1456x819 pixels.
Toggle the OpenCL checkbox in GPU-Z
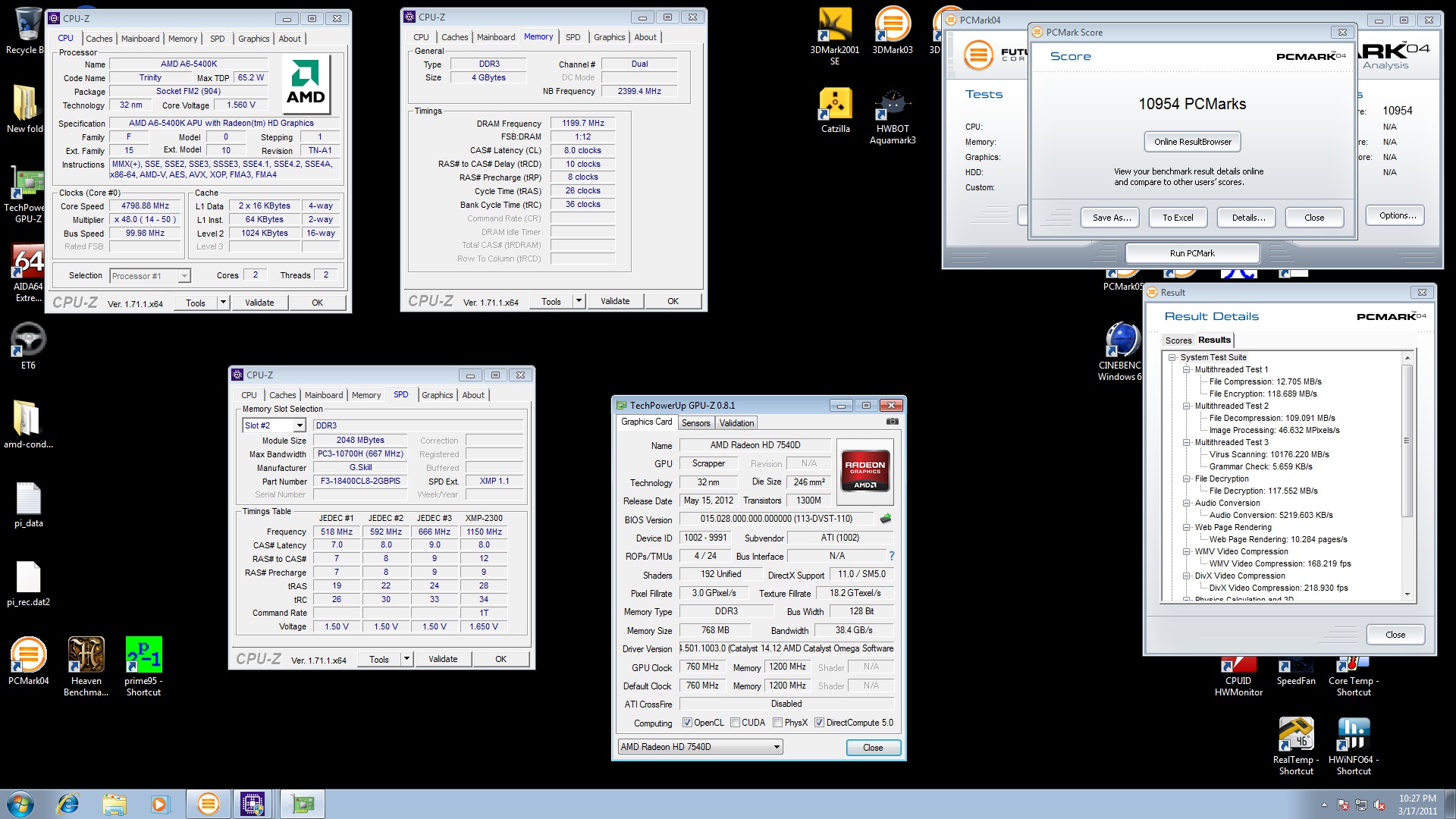(x=687, y=723)
